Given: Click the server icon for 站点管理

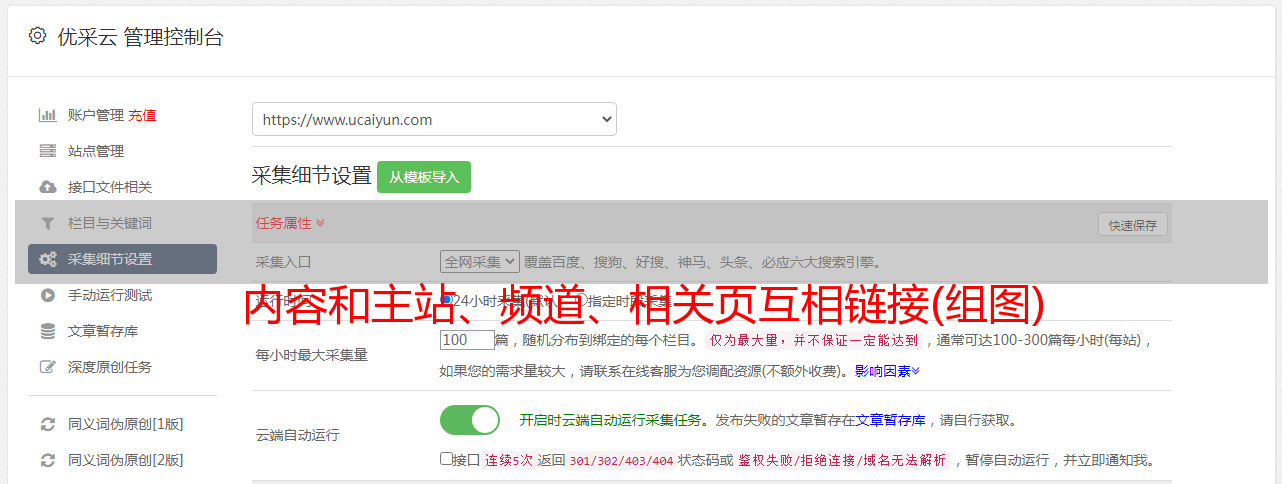Looking at the screenshot, I should 47,151.
